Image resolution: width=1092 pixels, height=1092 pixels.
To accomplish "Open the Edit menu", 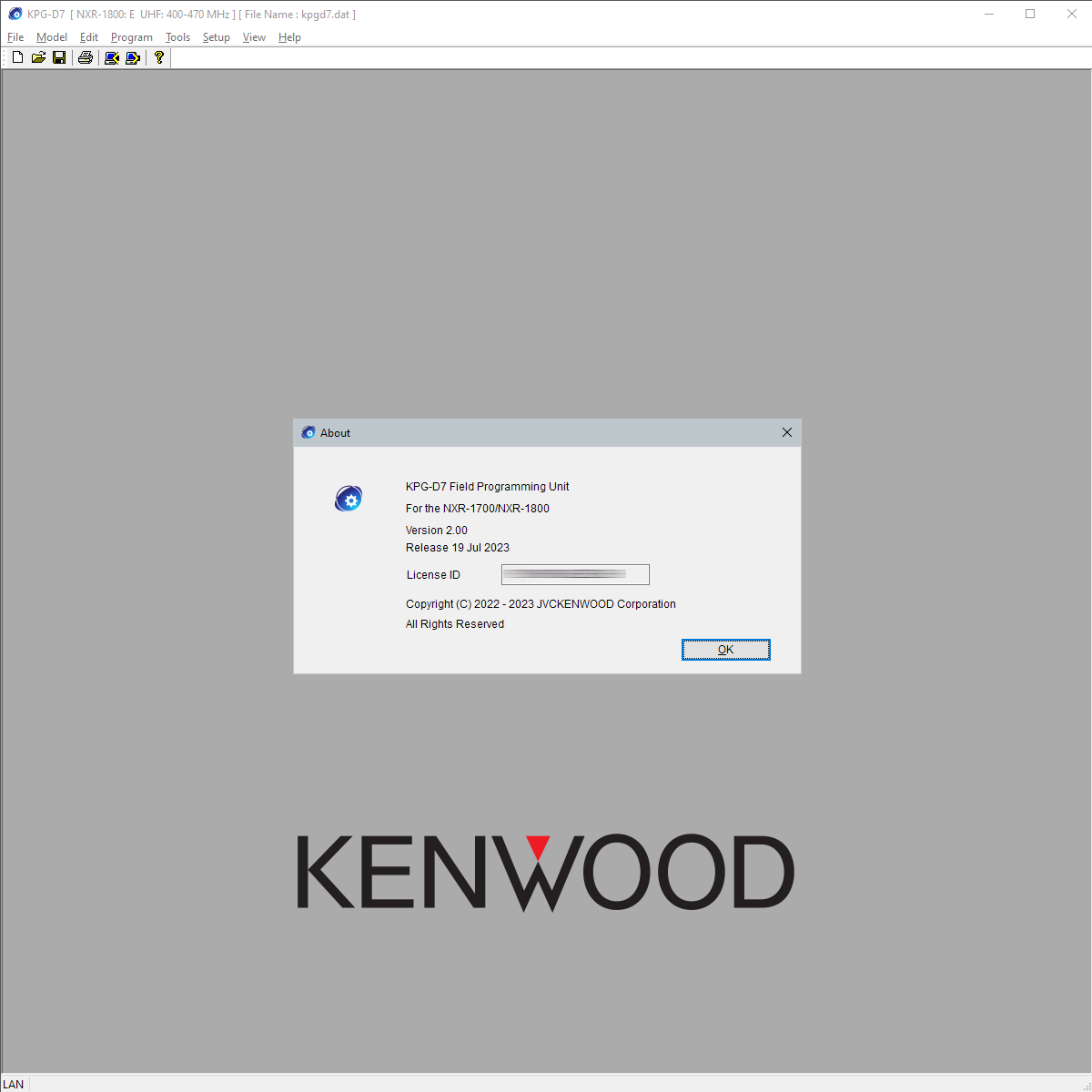I will coord(89,37).
